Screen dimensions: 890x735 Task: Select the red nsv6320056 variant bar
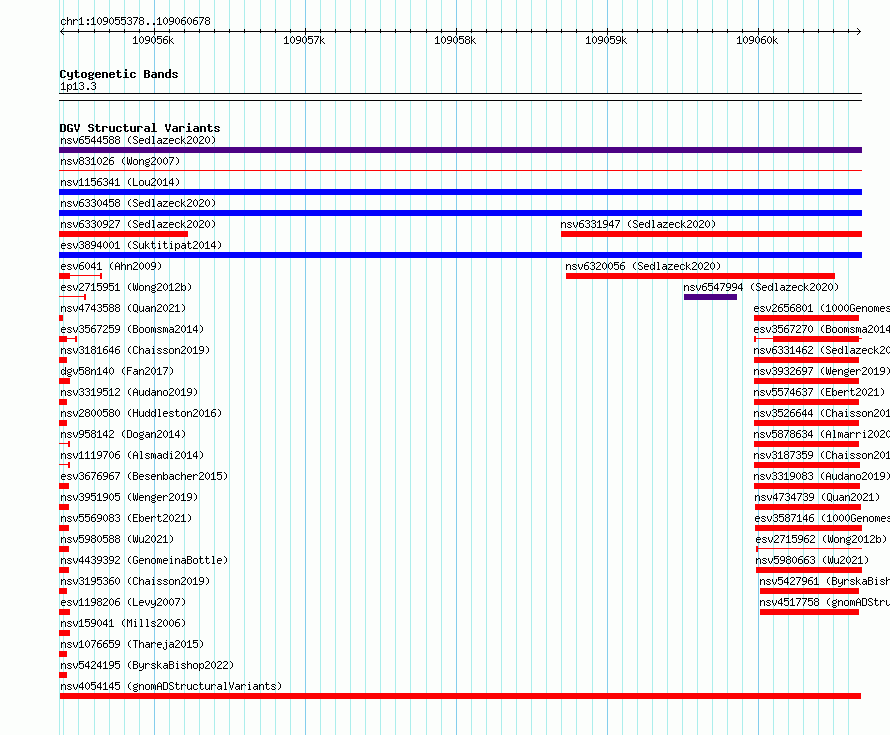point(700,276)
